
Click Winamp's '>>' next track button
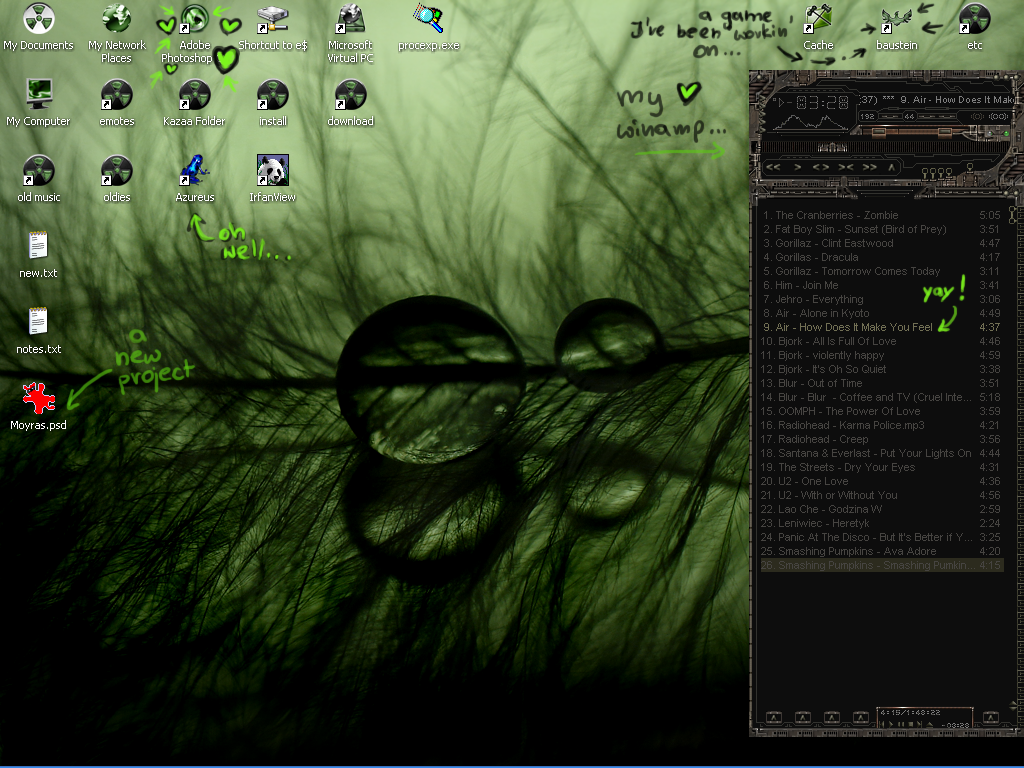(870, 167)
